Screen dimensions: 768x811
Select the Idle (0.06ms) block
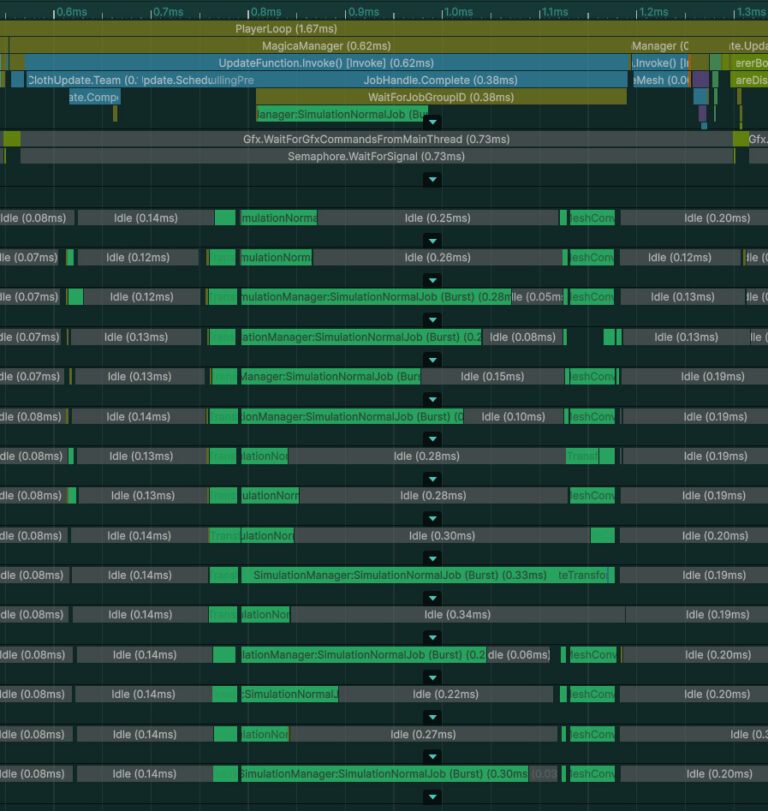[518, 655]
